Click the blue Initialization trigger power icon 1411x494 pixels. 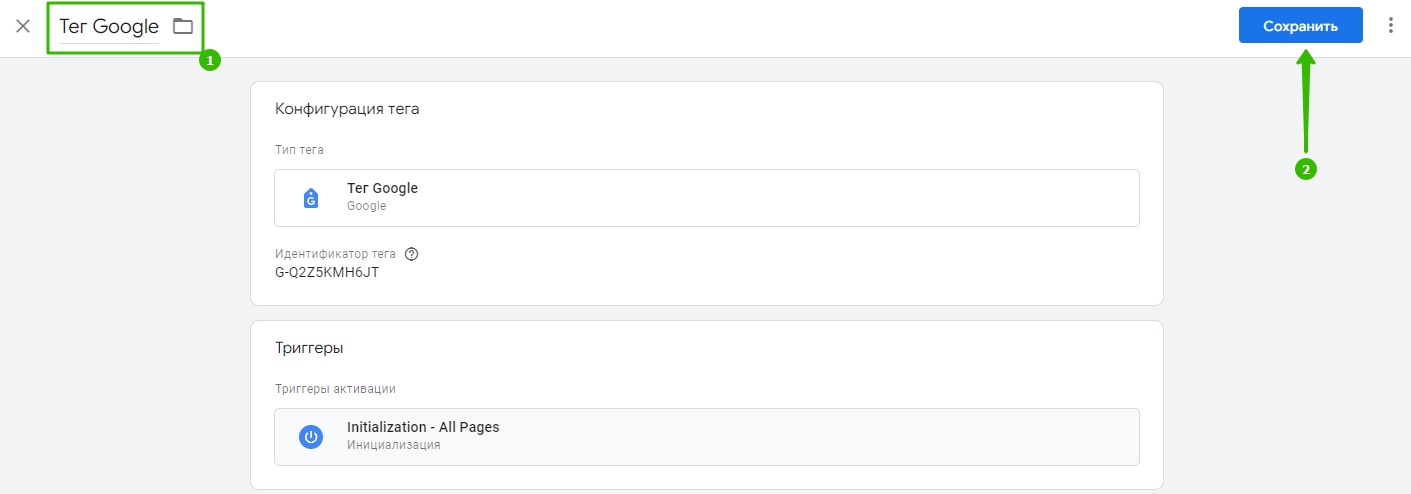(x=311, y=437)
